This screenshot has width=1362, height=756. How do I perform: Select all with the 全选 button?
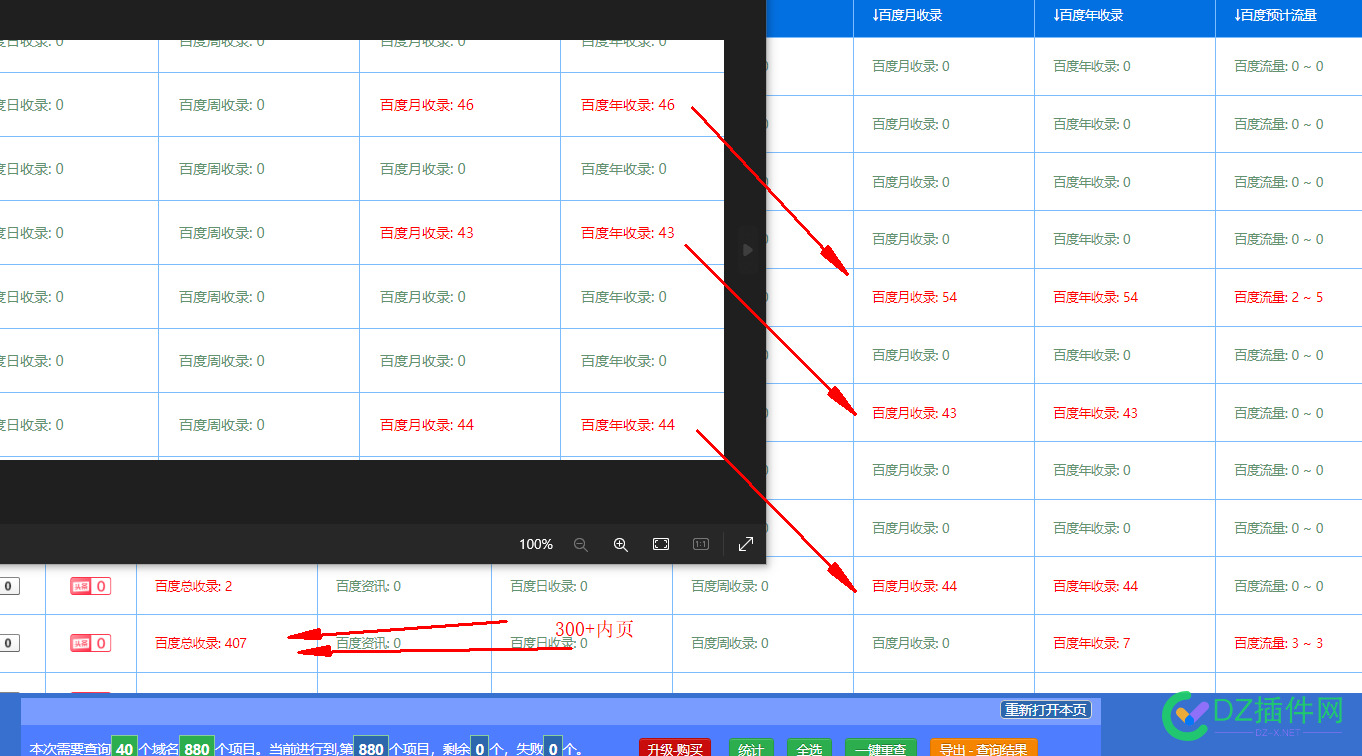(x=809, y=748)
